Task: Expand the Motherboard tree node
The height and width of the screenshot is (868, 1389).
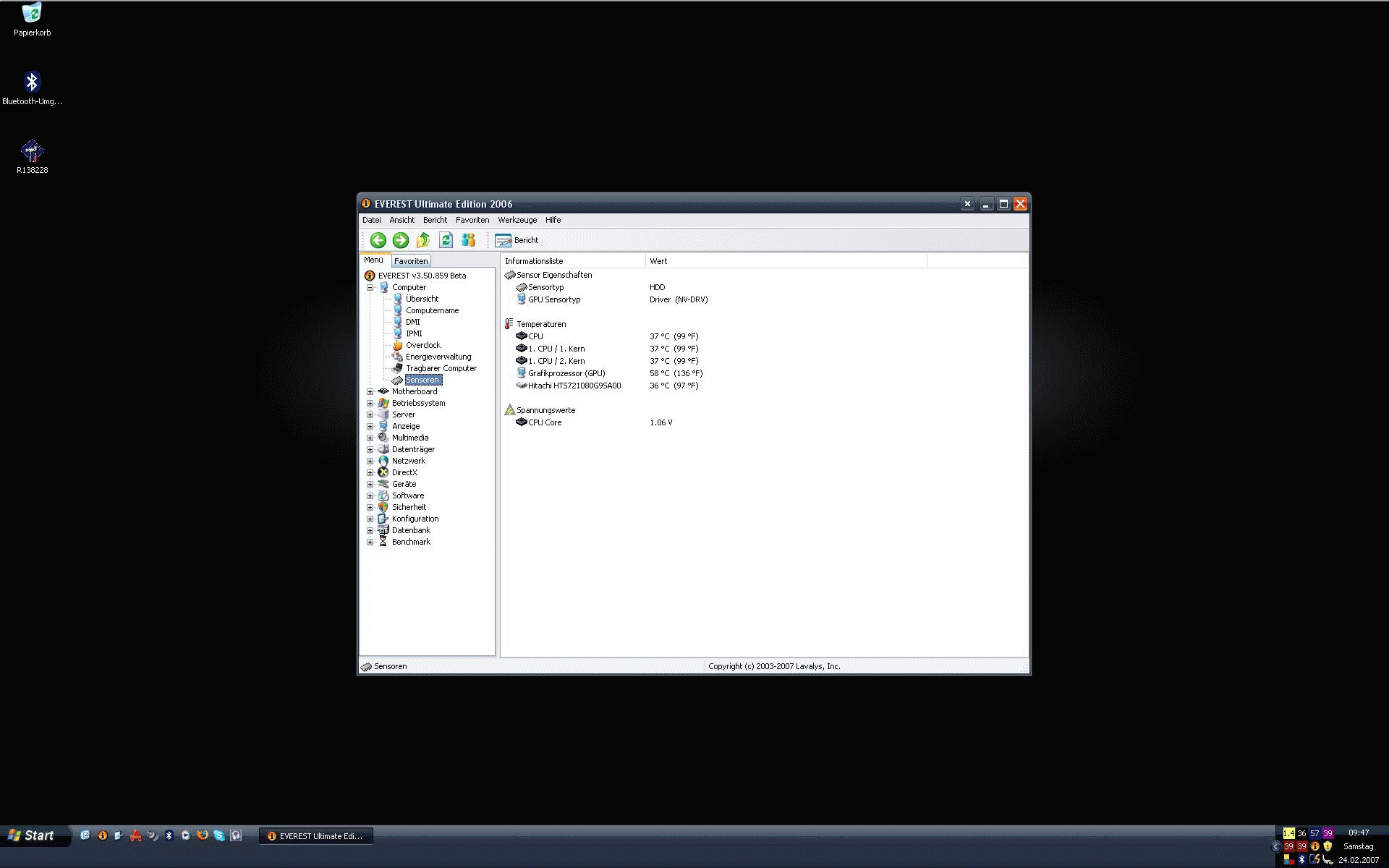Action: pos(370,391)
